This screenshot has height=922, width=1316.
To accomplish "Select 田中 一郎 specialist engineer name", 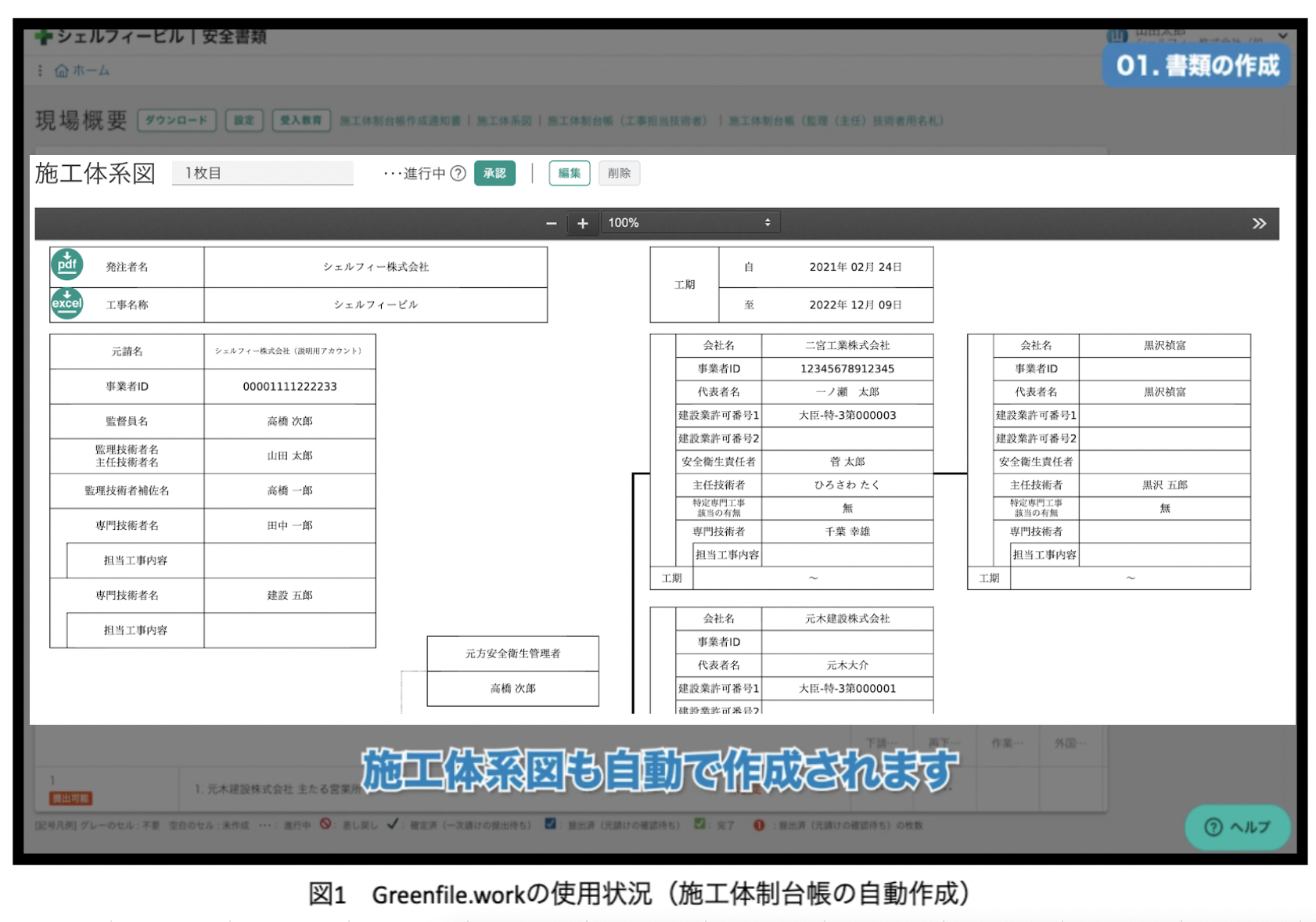I will (289, 526).
